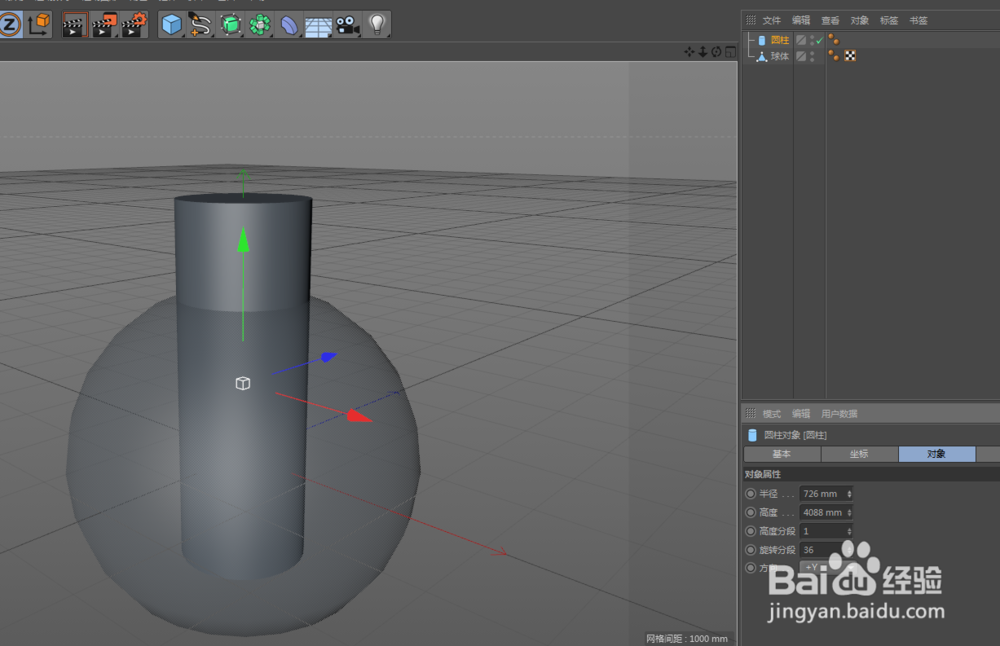Toggle top visibility dot of 圆柱 object
This screenshot has height=646, width=1000.
(x=811, y=36)
